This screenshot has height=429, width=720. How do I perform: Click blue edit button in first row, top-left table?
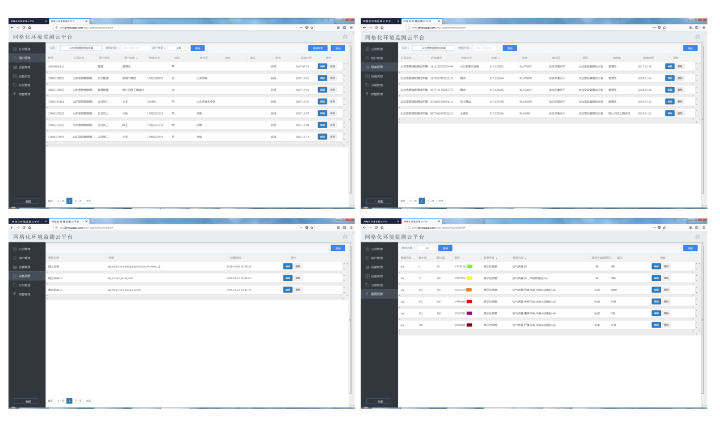[322, 66]
